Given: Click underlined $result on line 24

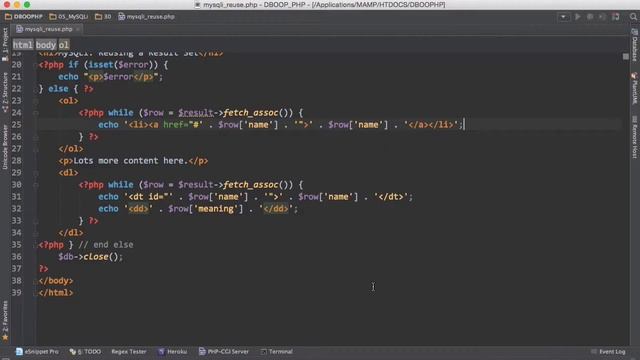Looking at the screenshot, I should (196, 112).
